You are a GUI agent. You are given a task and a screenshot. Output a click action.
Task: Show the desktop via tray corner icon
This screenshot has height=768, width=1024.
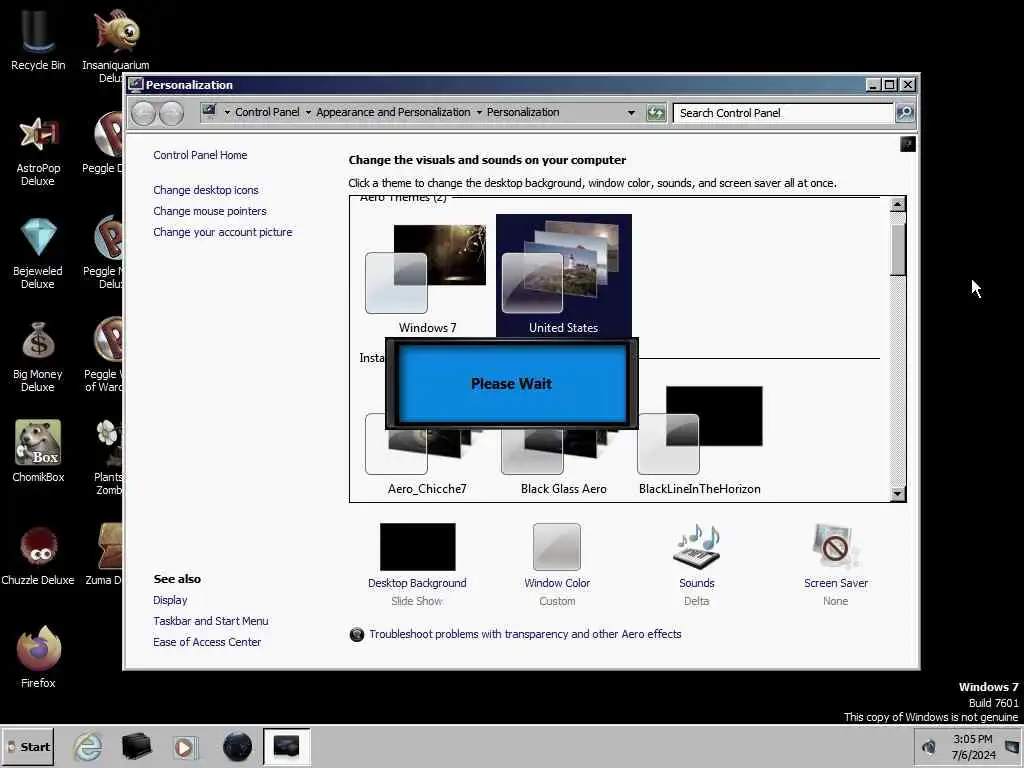pyautogui.click(x=1012, y=747)
